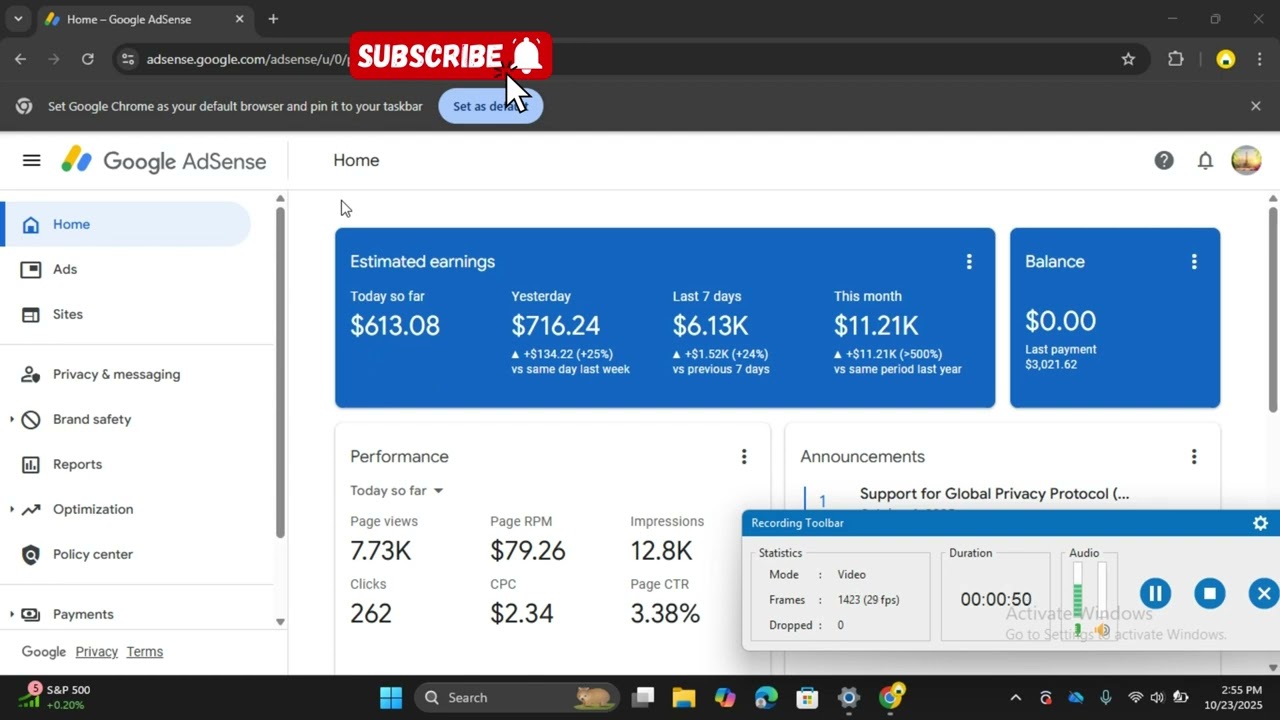Click the Terms footer link
The width and height of the screenshot is (1280, 720).
click(144, 651)
